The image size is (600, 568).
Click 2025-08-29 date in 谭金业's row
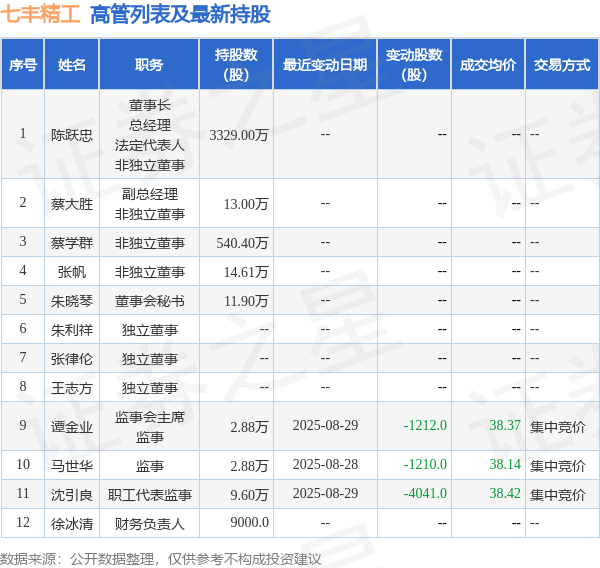tap(325, 425)
